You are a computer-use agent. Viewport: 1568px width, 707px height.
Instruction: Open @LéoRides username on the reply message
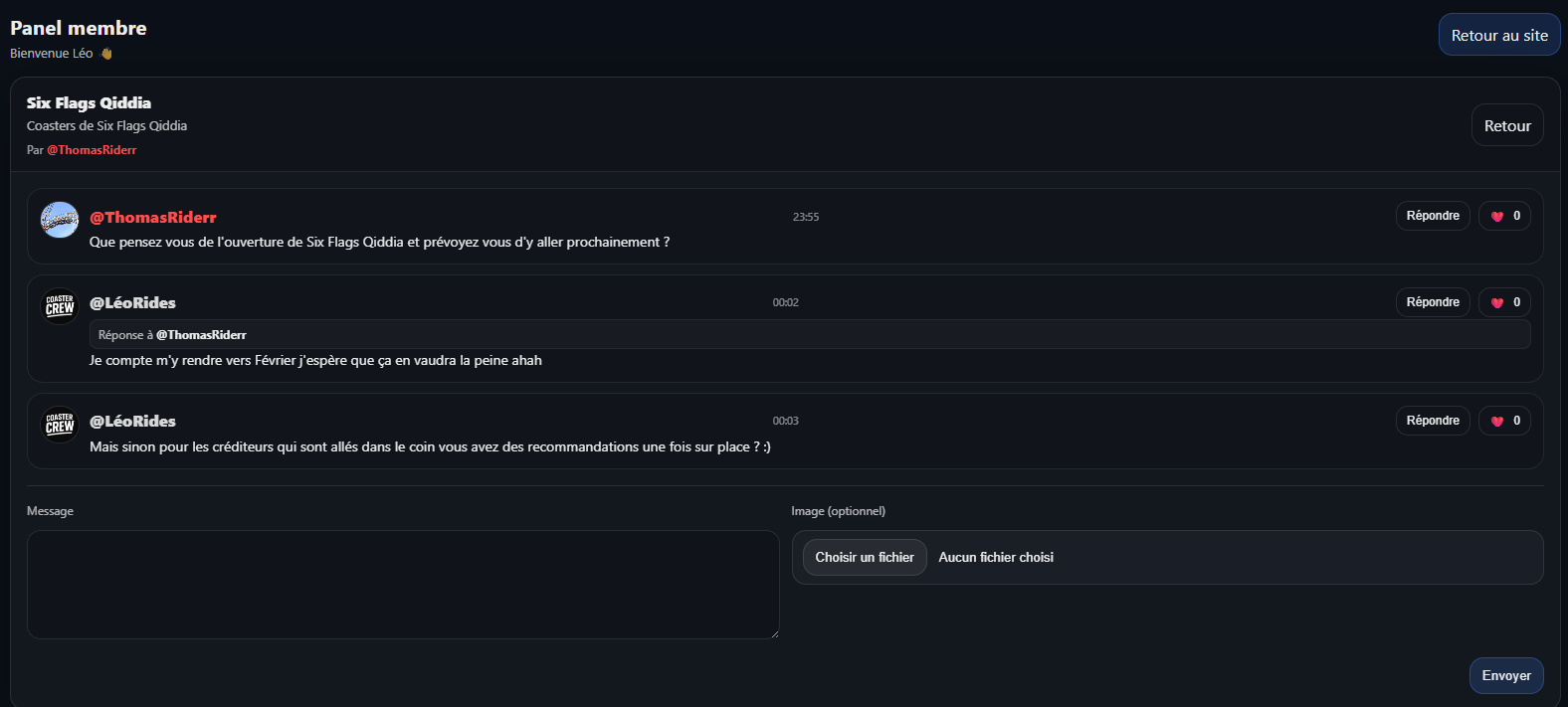pyautogui.click(x=133, y=303)
